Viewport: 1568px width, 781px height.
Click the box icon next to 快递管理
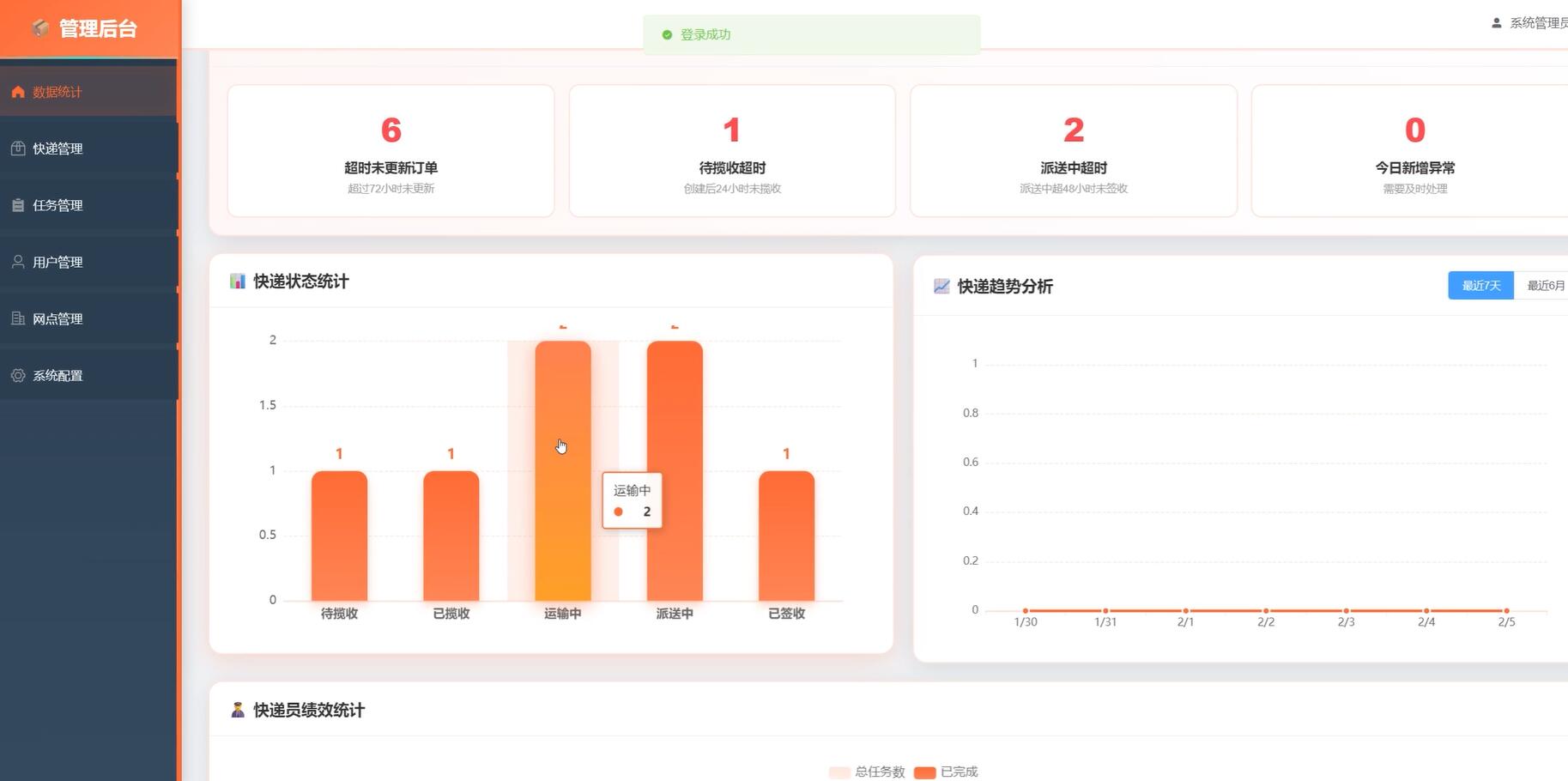tap(18, 148)
